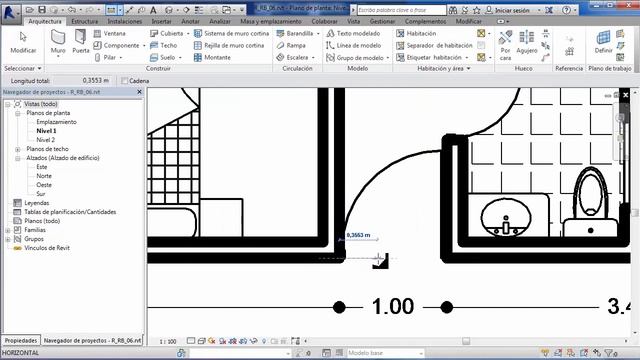Viewport: 640px width, 360px height.
Task: Select the Pilar column tool
Action: tap(105, 58)
